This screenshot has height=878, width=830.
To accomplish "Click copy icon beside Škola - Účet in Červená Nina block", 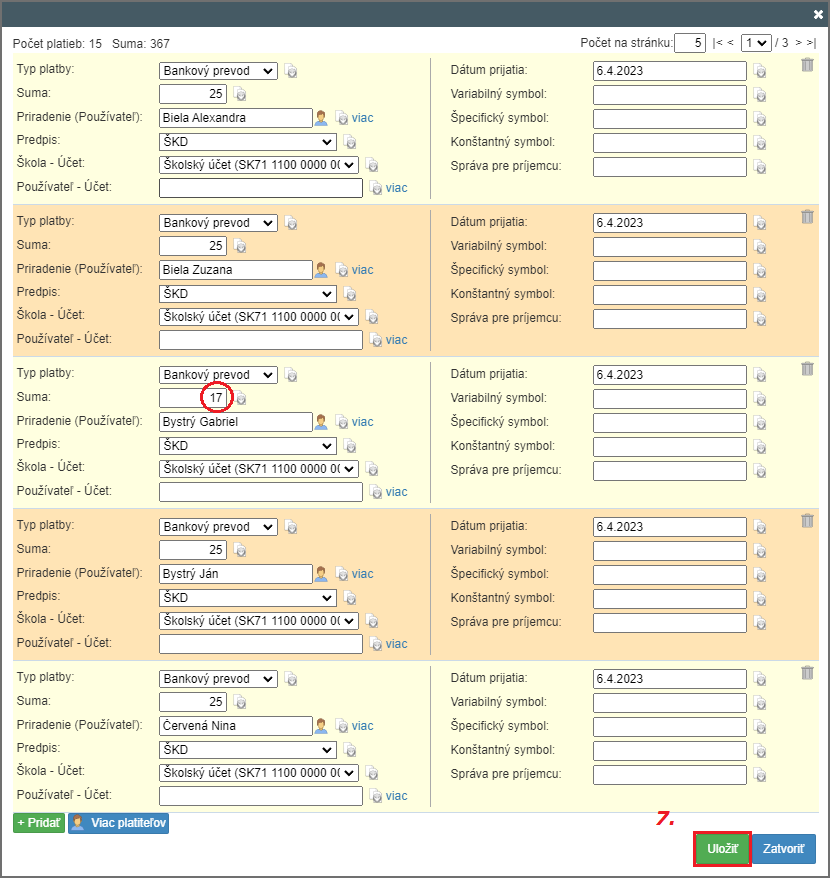I will [x=372, y=773].
